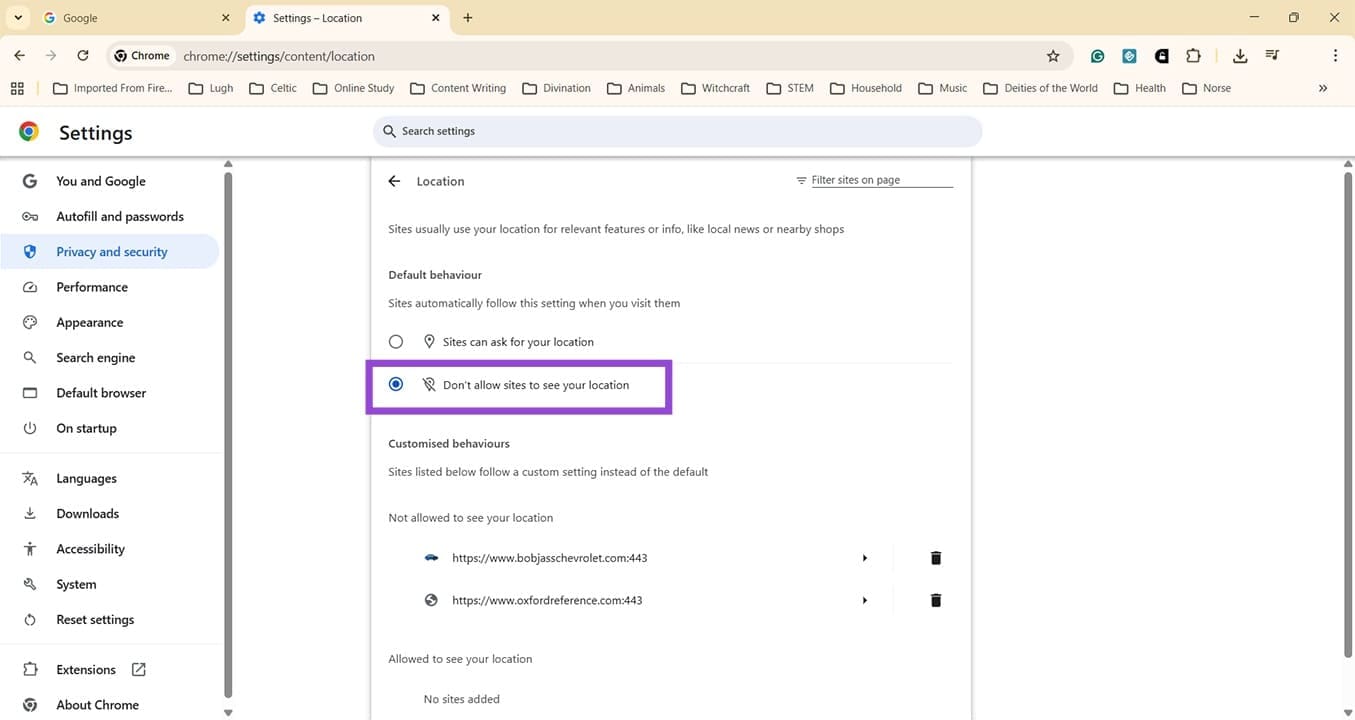Screen dimensions: 1355x720
Task: Open Downloads from the toolbar icon
Action: click(1240, 56)
